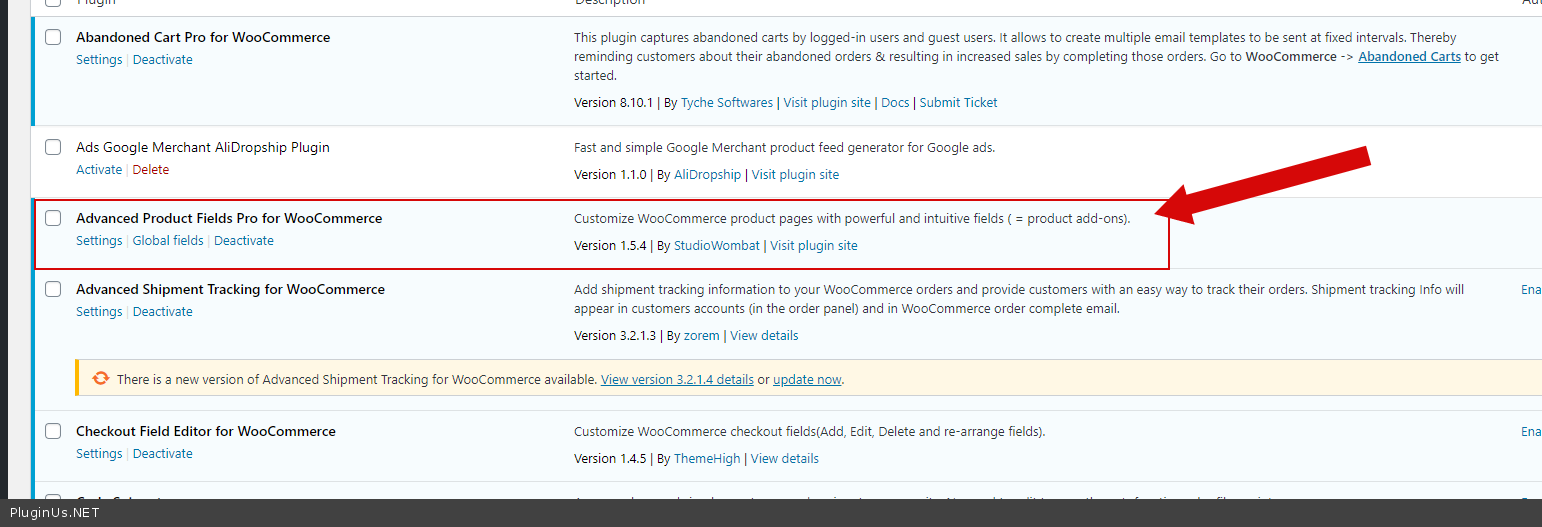Screen dimensions: 1542x527
Task: Open the zorem author link
Action: point(702,336)
